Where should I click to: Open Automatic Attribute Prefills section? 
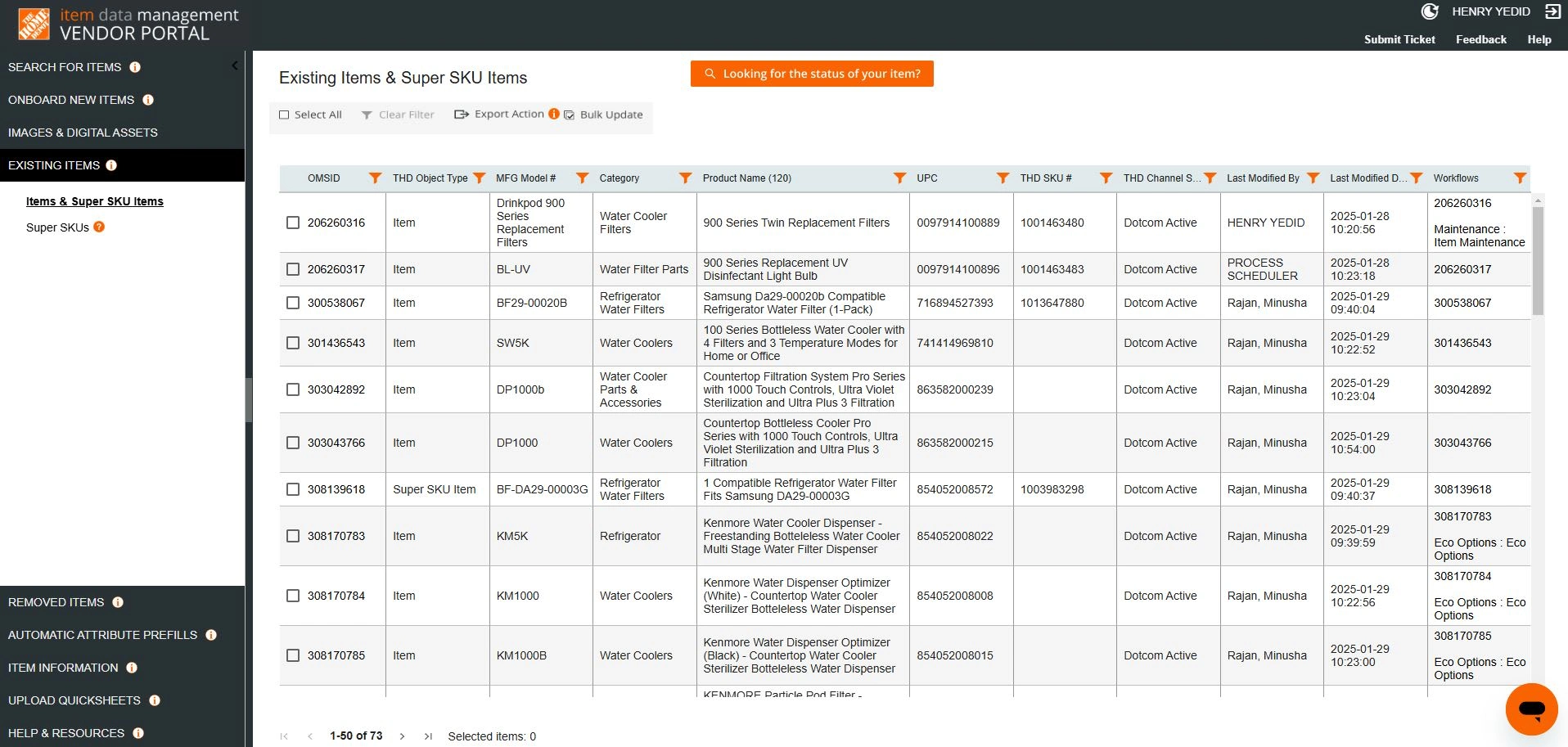click(x=103, y=635)
